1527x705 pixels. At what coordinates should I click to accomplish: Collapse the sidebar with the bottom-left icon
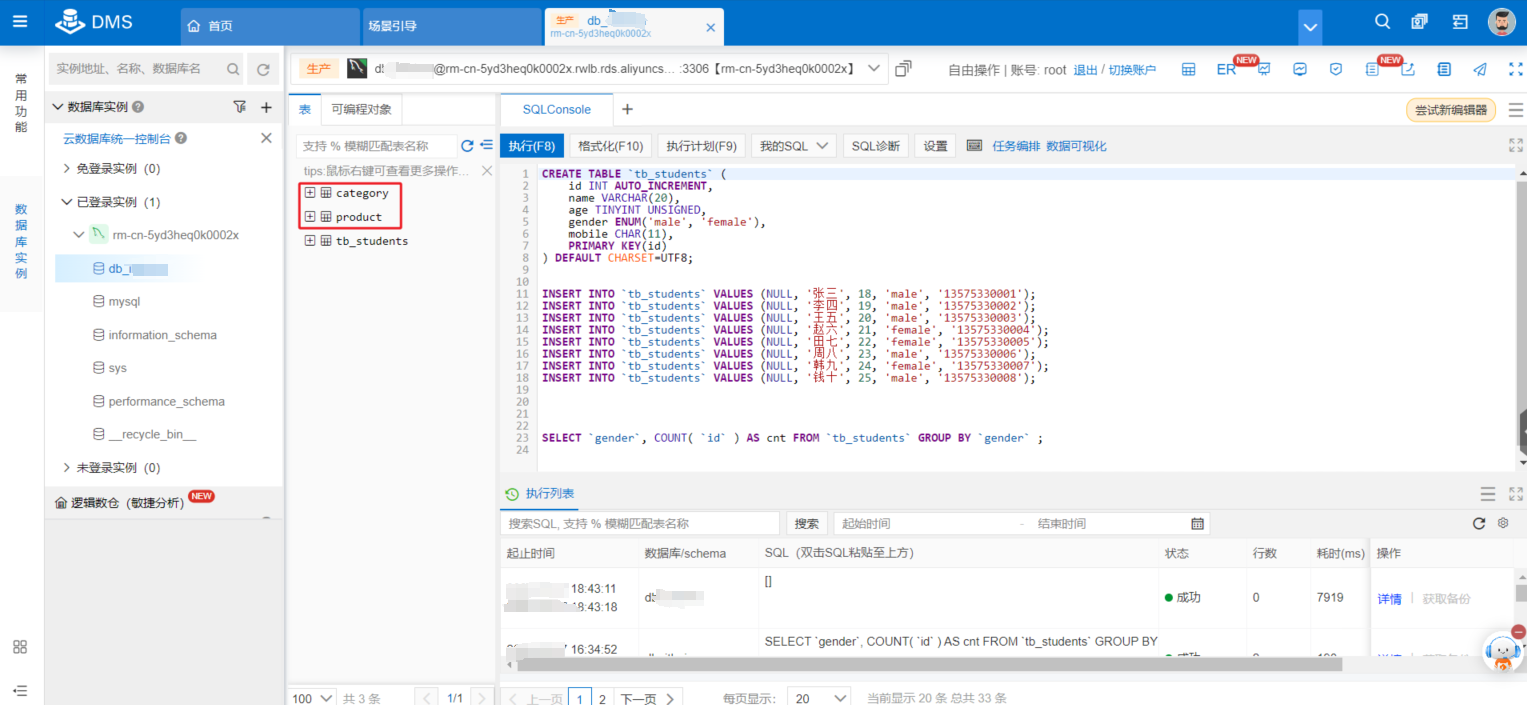[20, 690]
